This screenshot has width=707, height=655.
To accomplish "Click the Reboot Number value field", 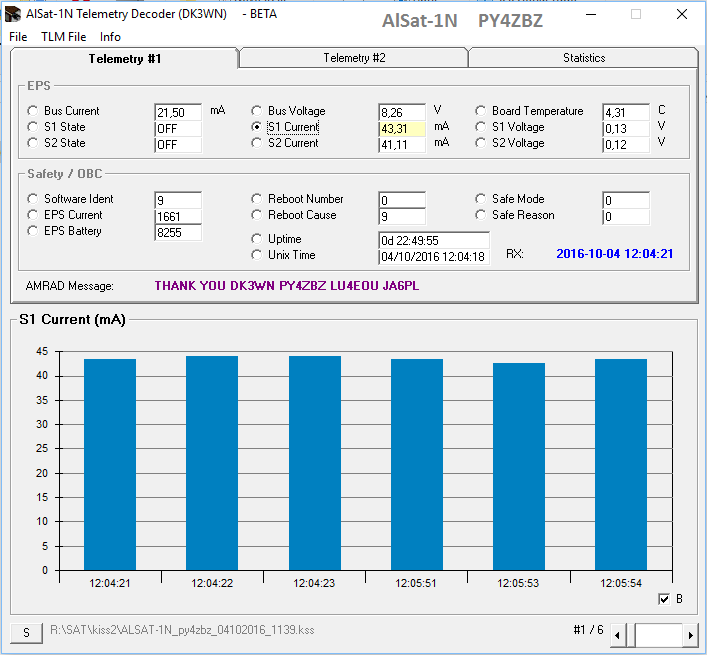I will [402, 200].
